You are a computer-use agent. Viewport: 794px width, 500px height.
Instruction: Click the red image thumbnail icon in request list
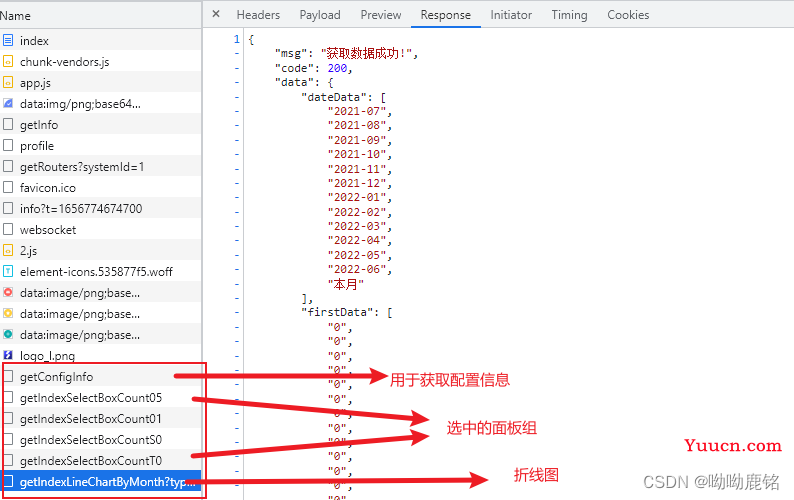click(x=8, y=292)
